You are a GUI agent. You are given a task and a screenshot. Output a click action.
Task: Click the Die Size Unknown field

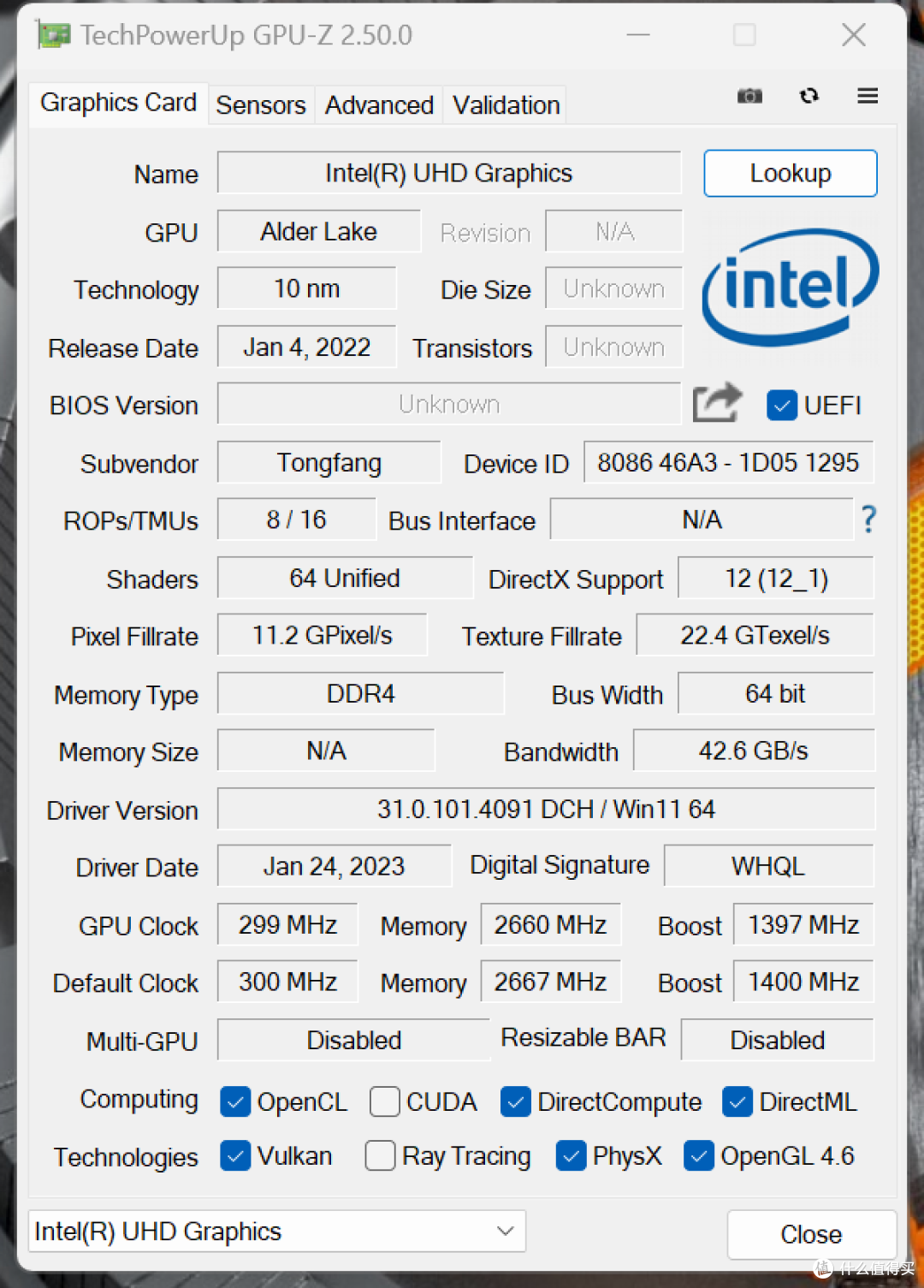tap(614, 288)
